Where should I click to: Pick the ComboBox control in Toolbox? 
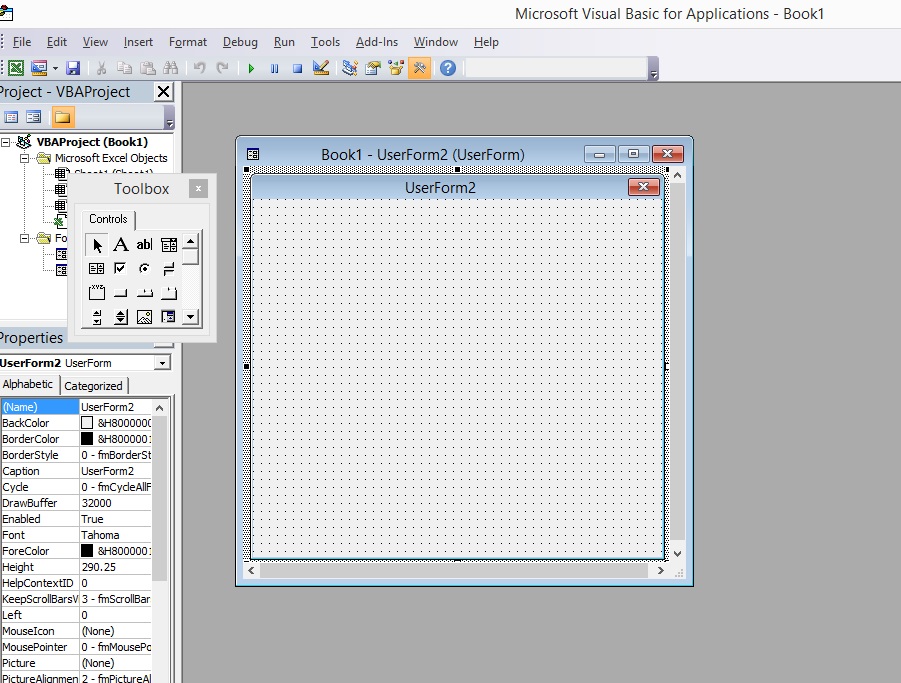coord(169,245)
